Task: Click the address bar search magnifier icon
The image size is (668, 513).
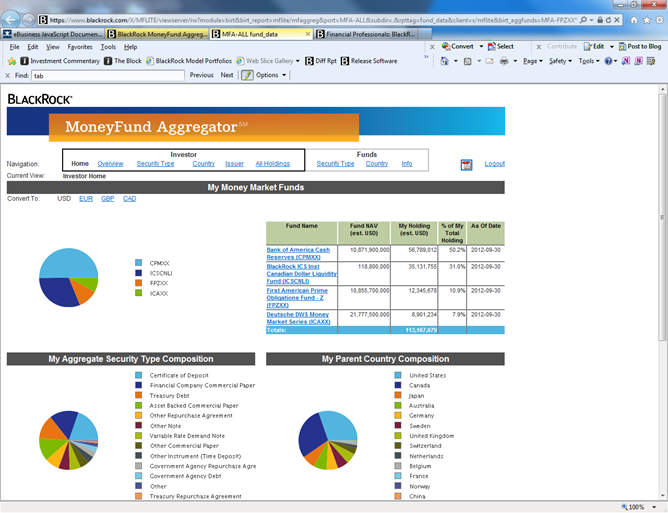Action: [583, 20]
